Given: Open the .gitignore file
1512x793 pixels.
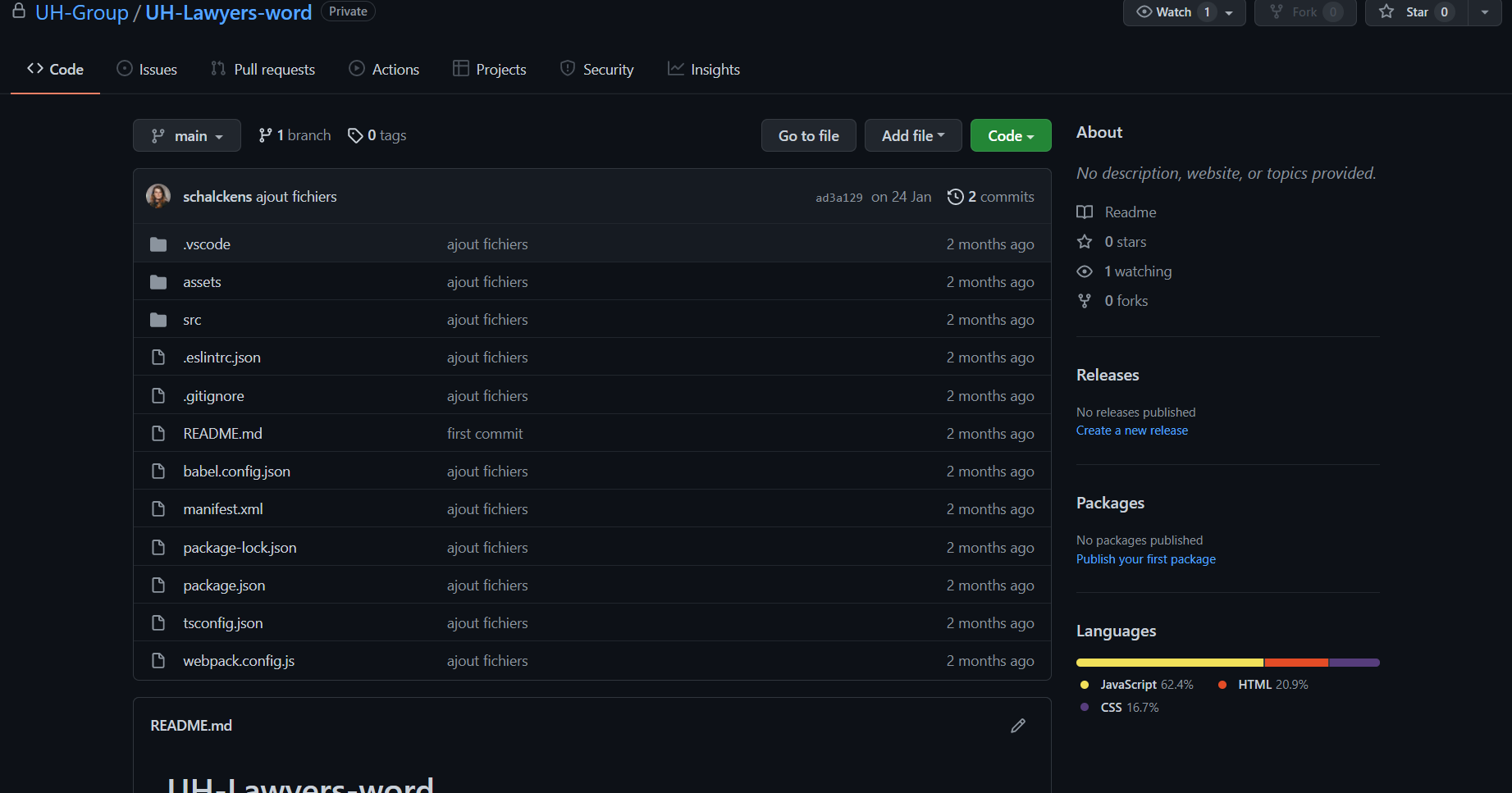Looking at the screenshot, I should tap(213, 396).
